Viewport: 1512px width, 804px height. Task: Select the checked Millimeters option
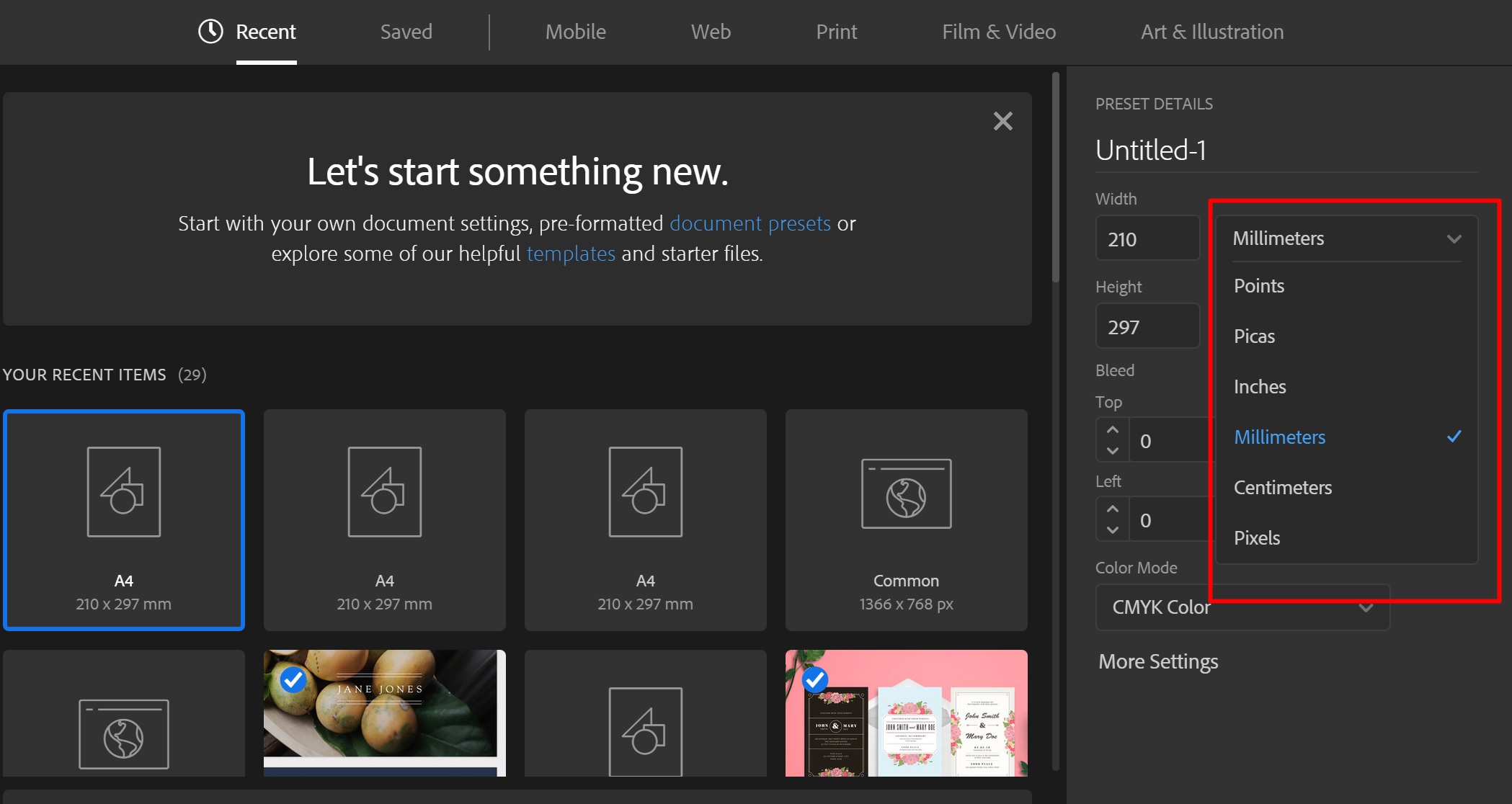tap(1346, 437)
